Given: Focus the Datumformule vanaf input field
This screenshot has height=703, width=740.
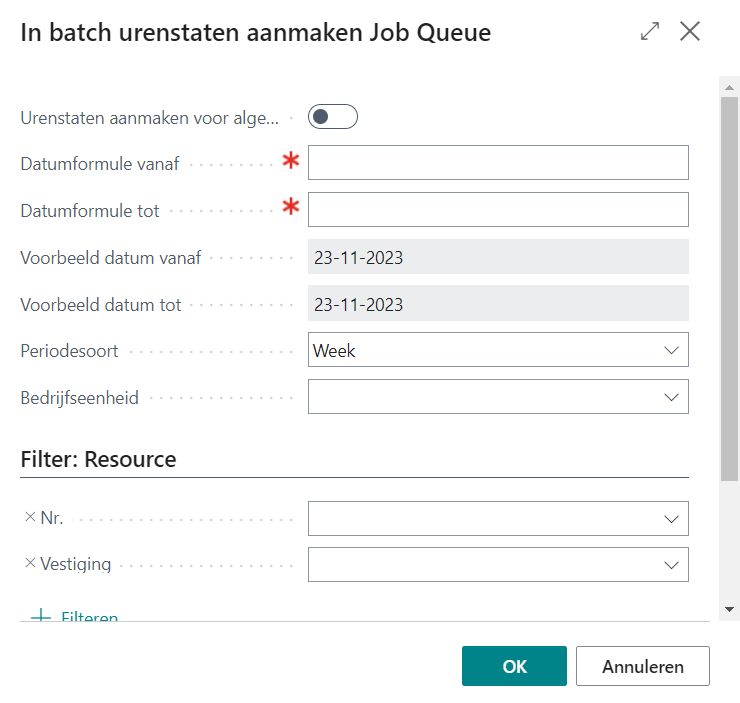Looking at the screenshot, I should 498,163.
